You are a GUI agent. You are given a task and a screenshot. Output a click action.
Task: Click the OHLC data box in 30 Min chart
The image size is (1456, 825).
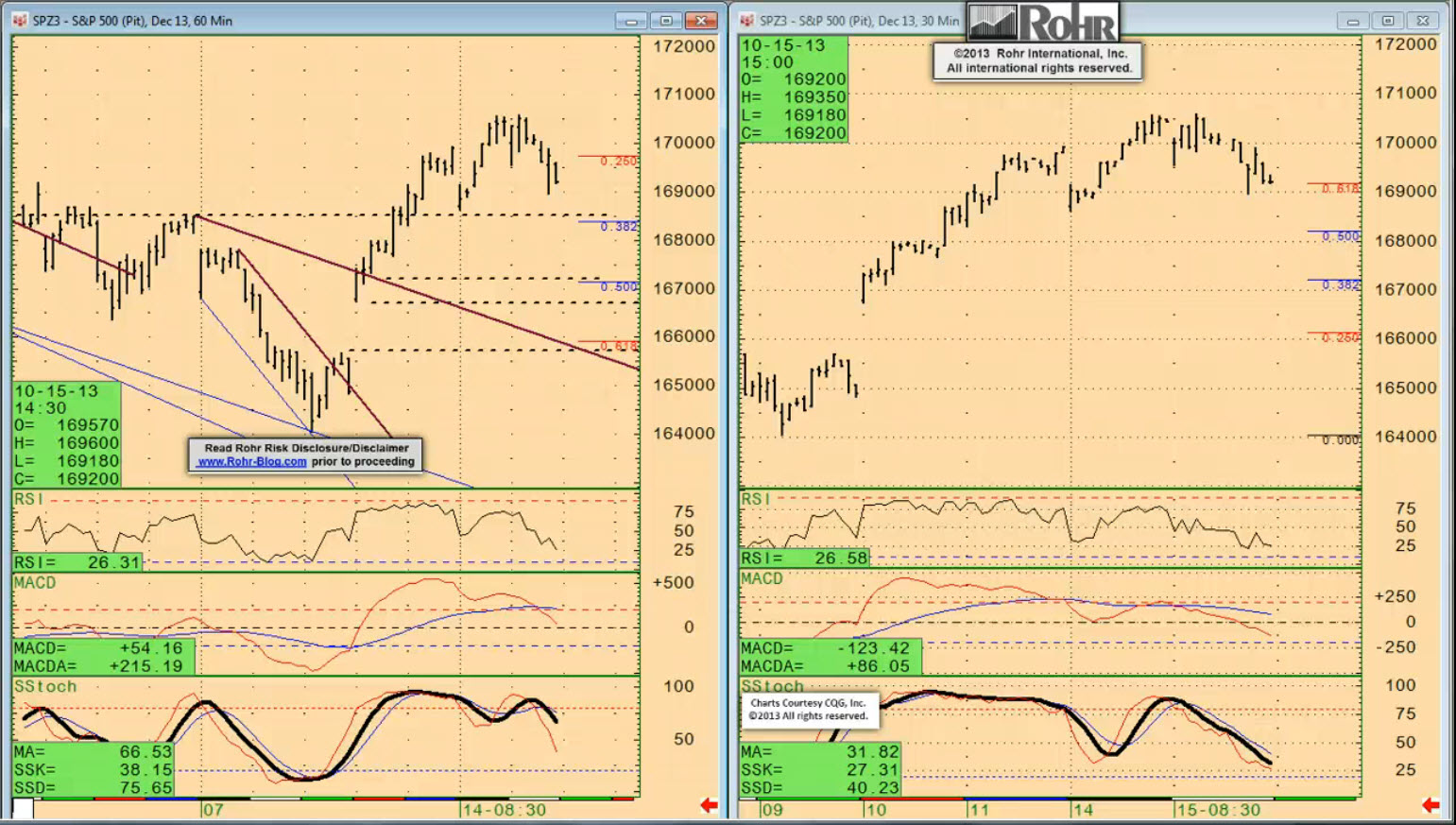[x=794, y=90]
